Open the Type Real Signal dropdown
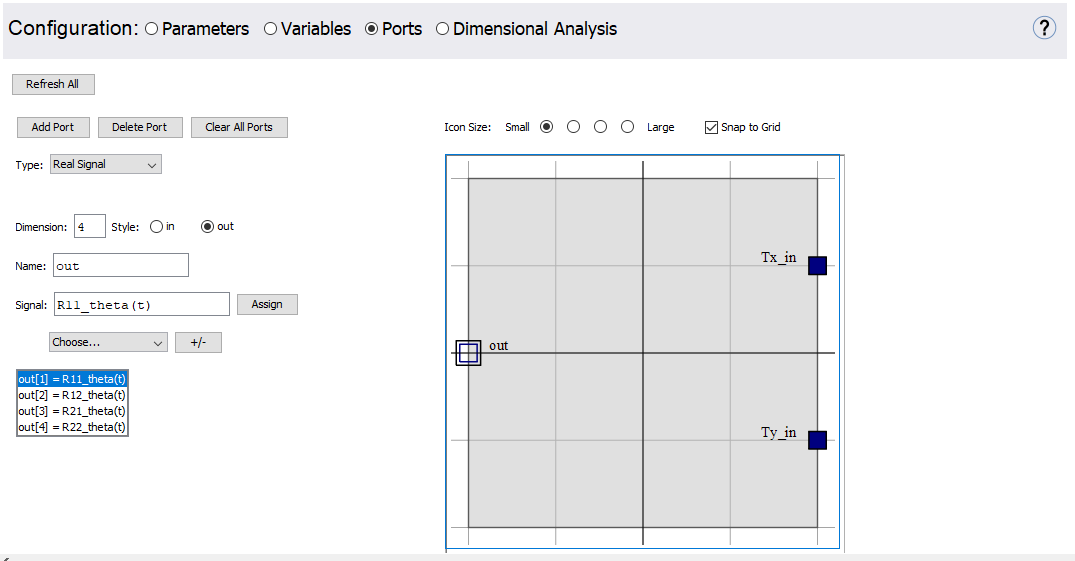1075x561 pixels. pyautogui.click(x=105, y=164)
